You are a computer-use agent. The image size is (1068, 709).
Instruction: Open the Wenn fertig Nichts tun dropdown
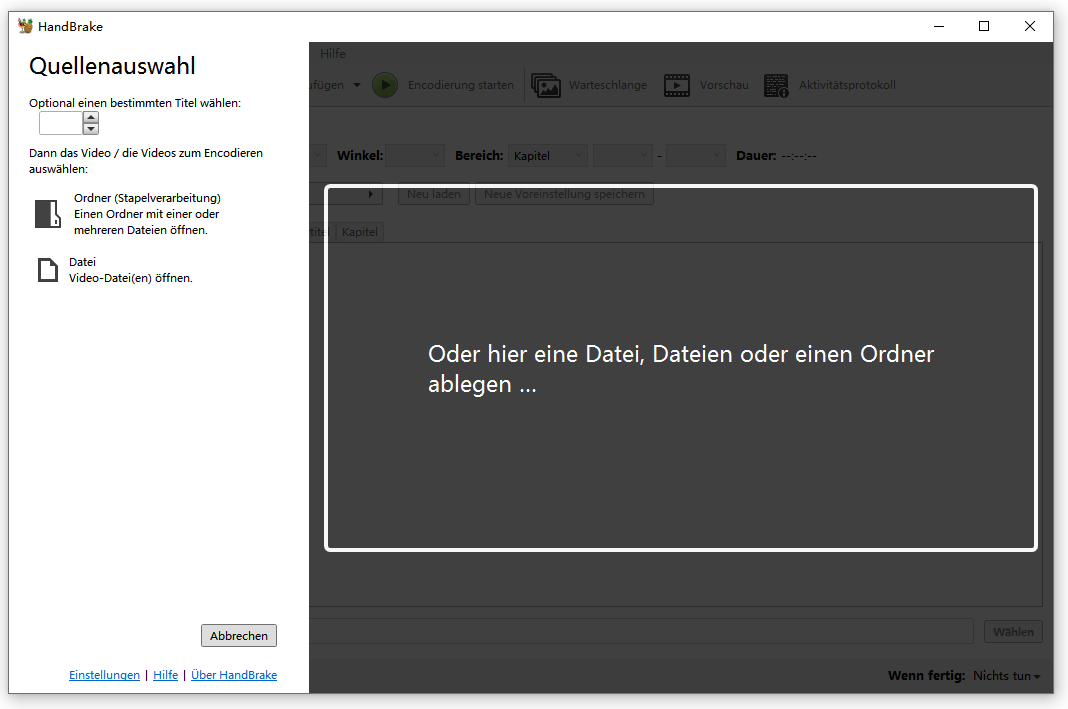coord(1006,676)
